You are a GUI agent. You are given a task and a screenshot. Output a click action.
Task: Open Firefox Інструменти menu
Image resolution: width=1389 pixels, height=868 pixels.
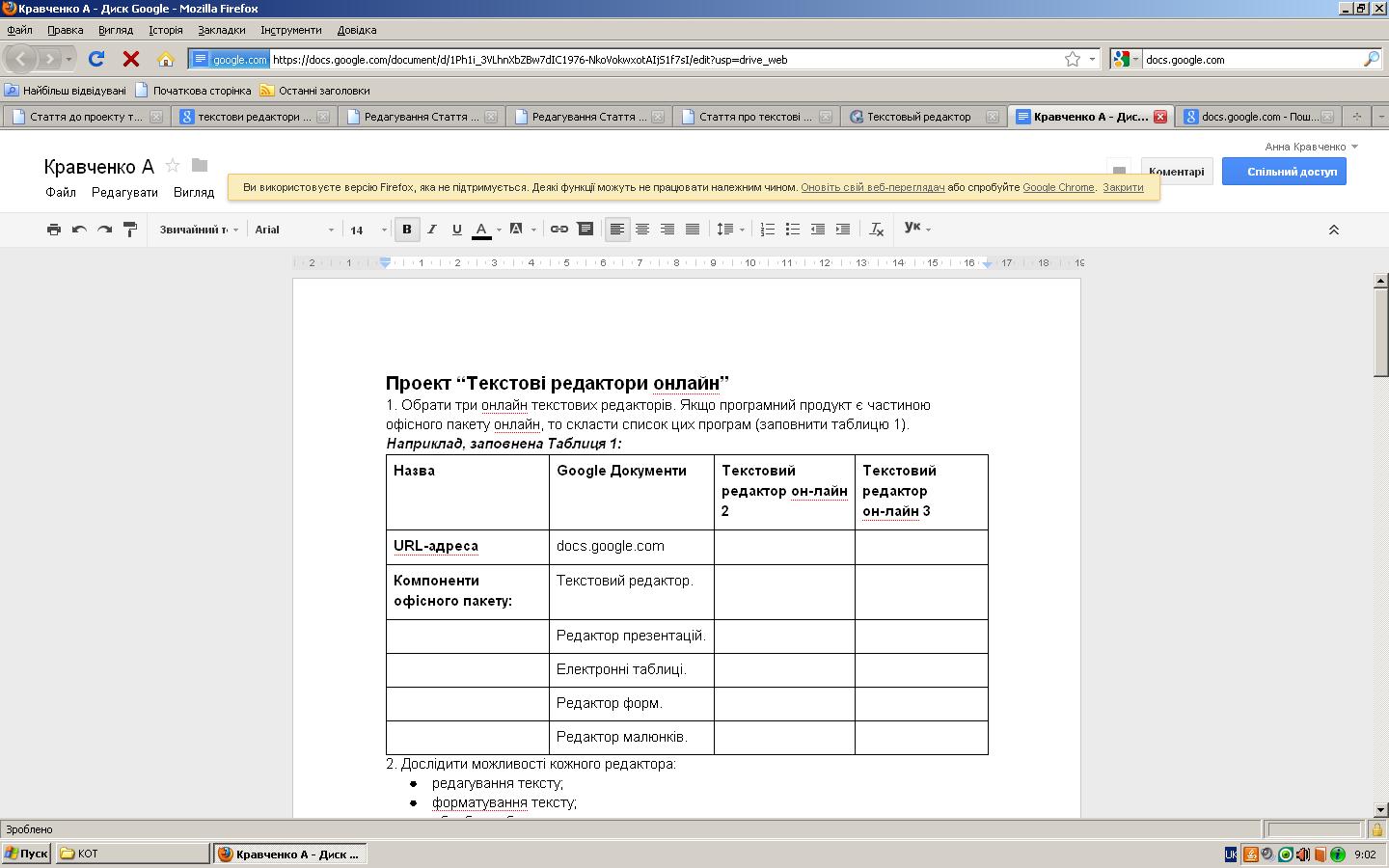click(290, 30)
